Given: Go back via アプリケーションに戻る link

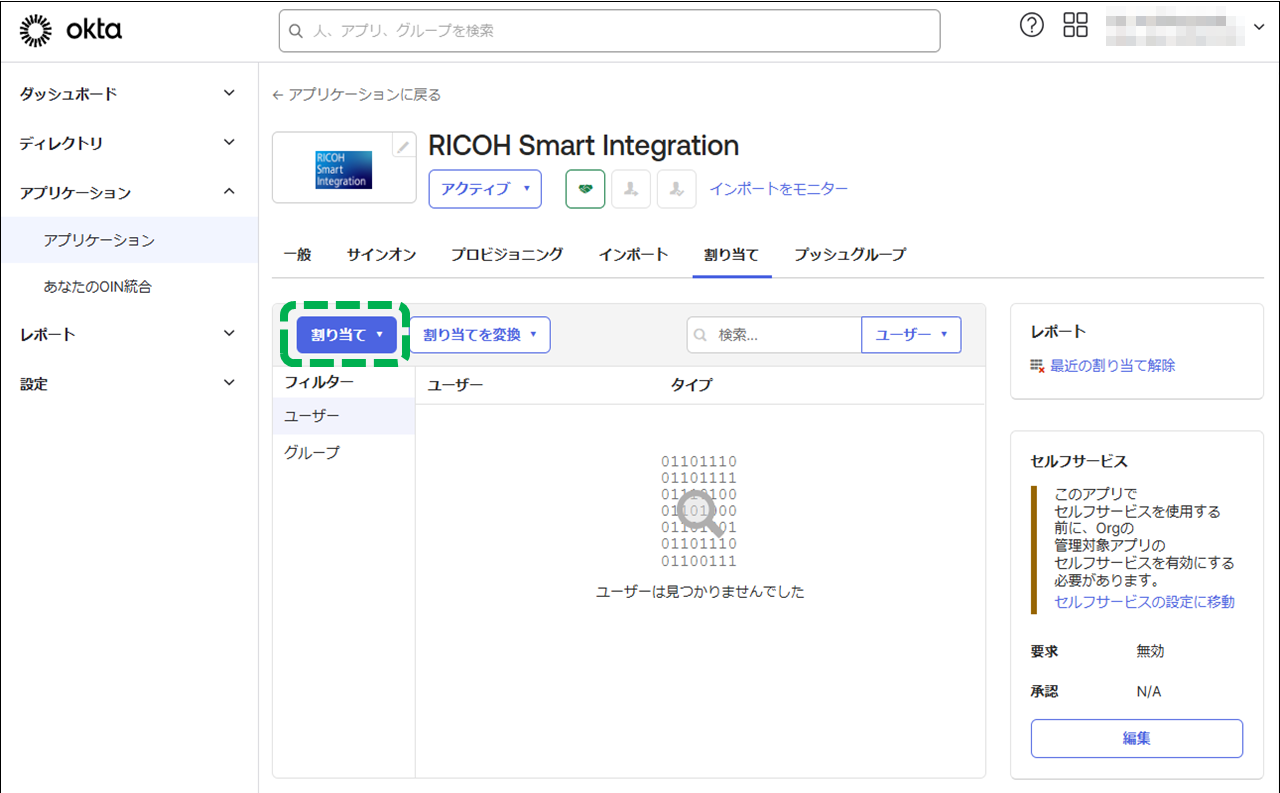Looking at the screenshot, I should [x=357, y=95].
